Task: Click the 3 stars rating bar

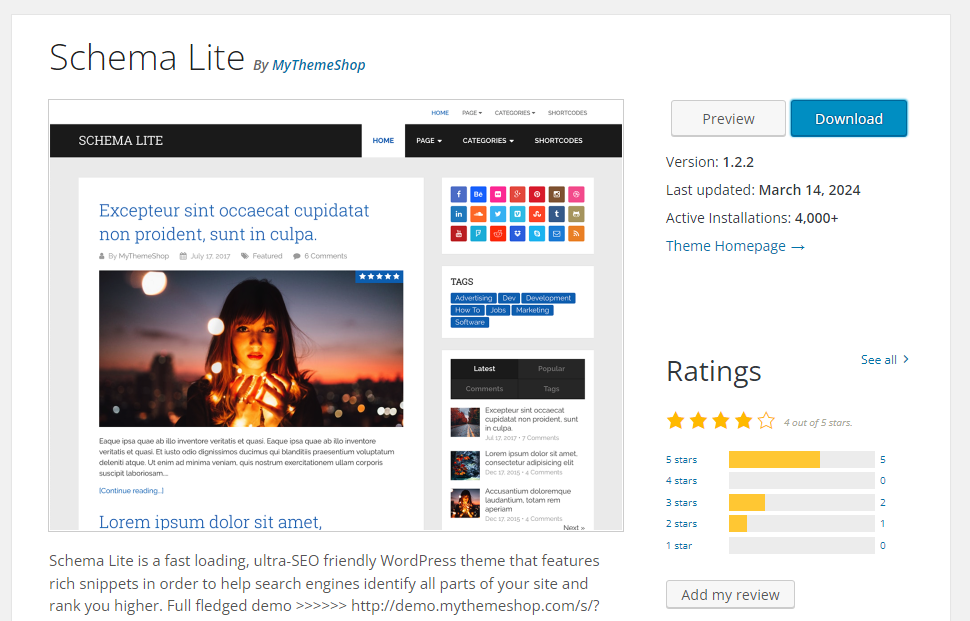Action: click(802, 502)
